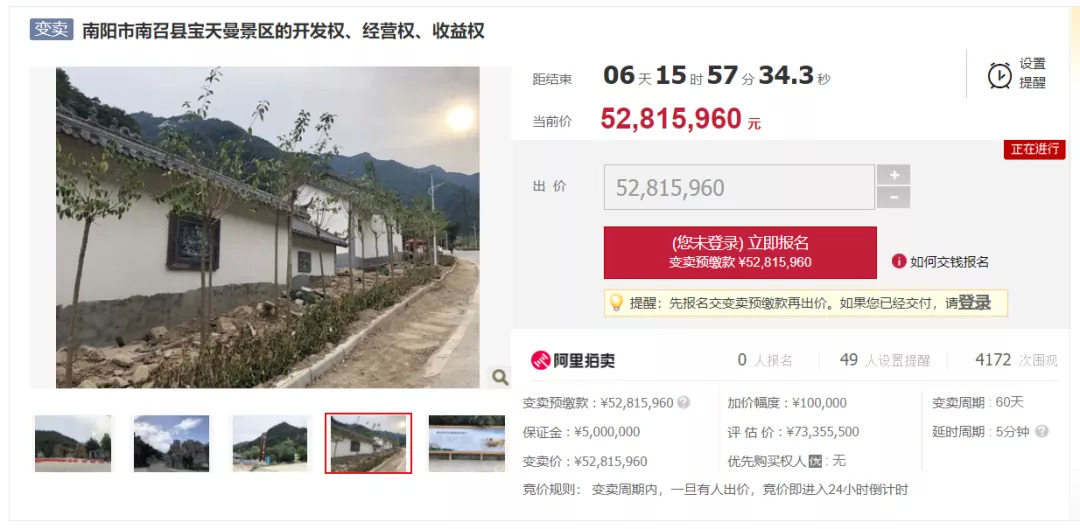Image resolution: width=1080 pixels, height=529 pixels.
Task: Click the main white-wall building photo
Action: click(268, 227)
